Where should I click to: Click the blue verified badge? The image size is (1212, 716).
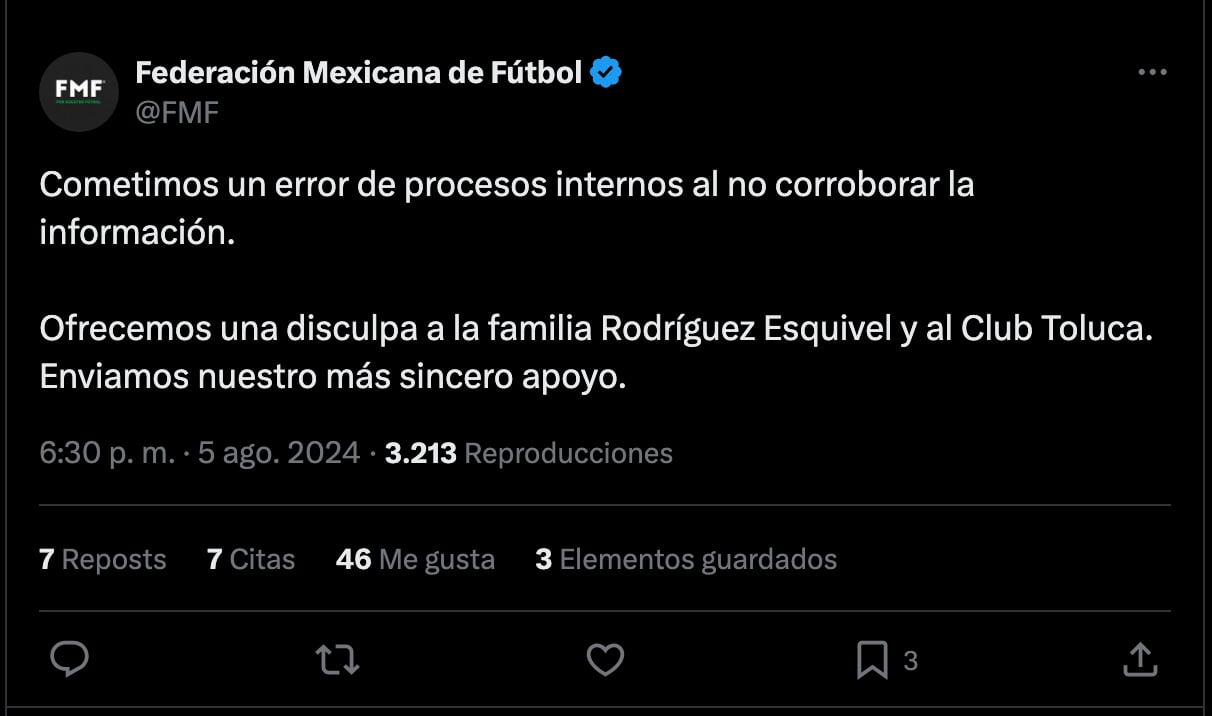[606, 73]
